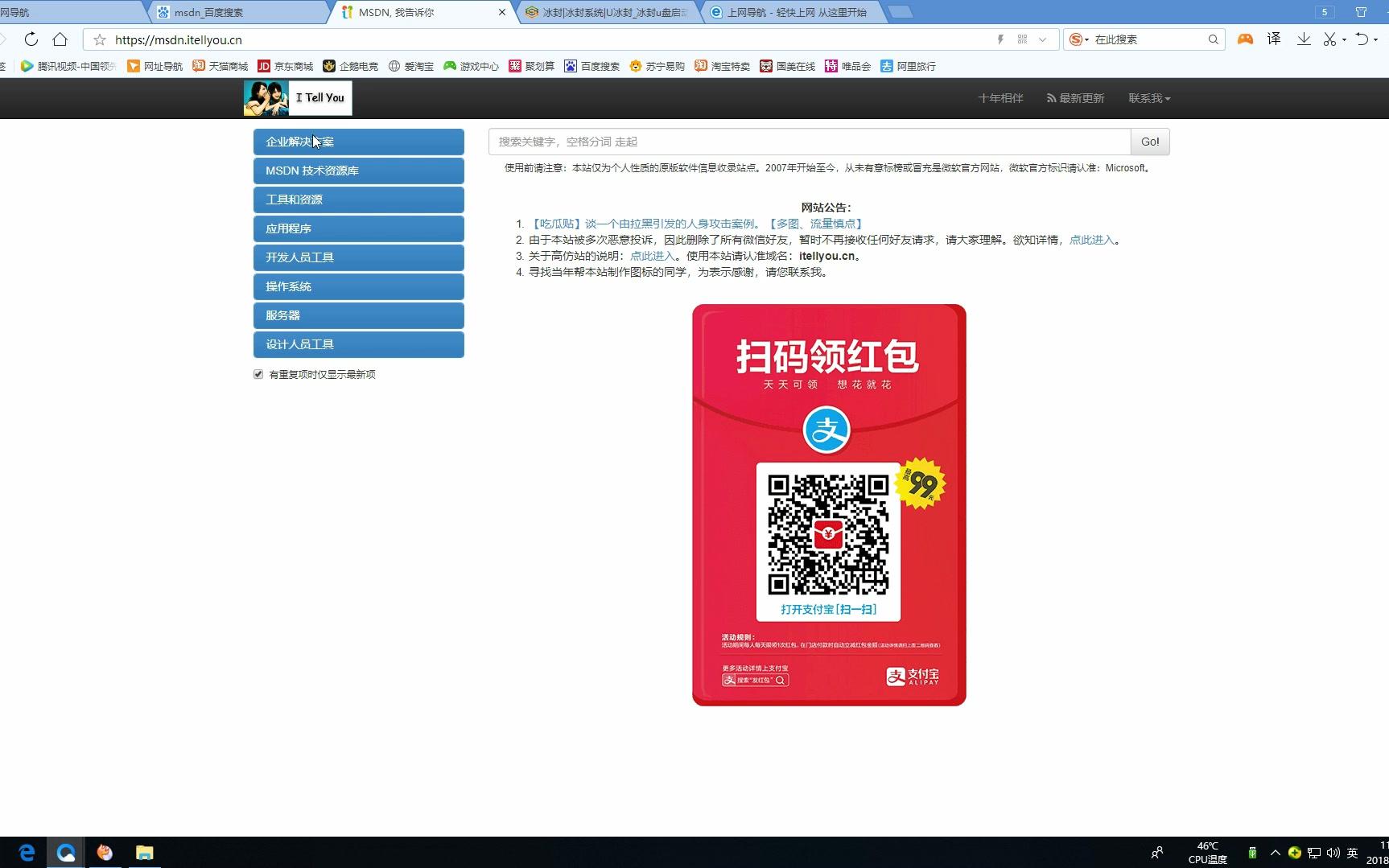Open the 聚划算 bookmark
This screenshot has width=1389, height=868.
531,66
